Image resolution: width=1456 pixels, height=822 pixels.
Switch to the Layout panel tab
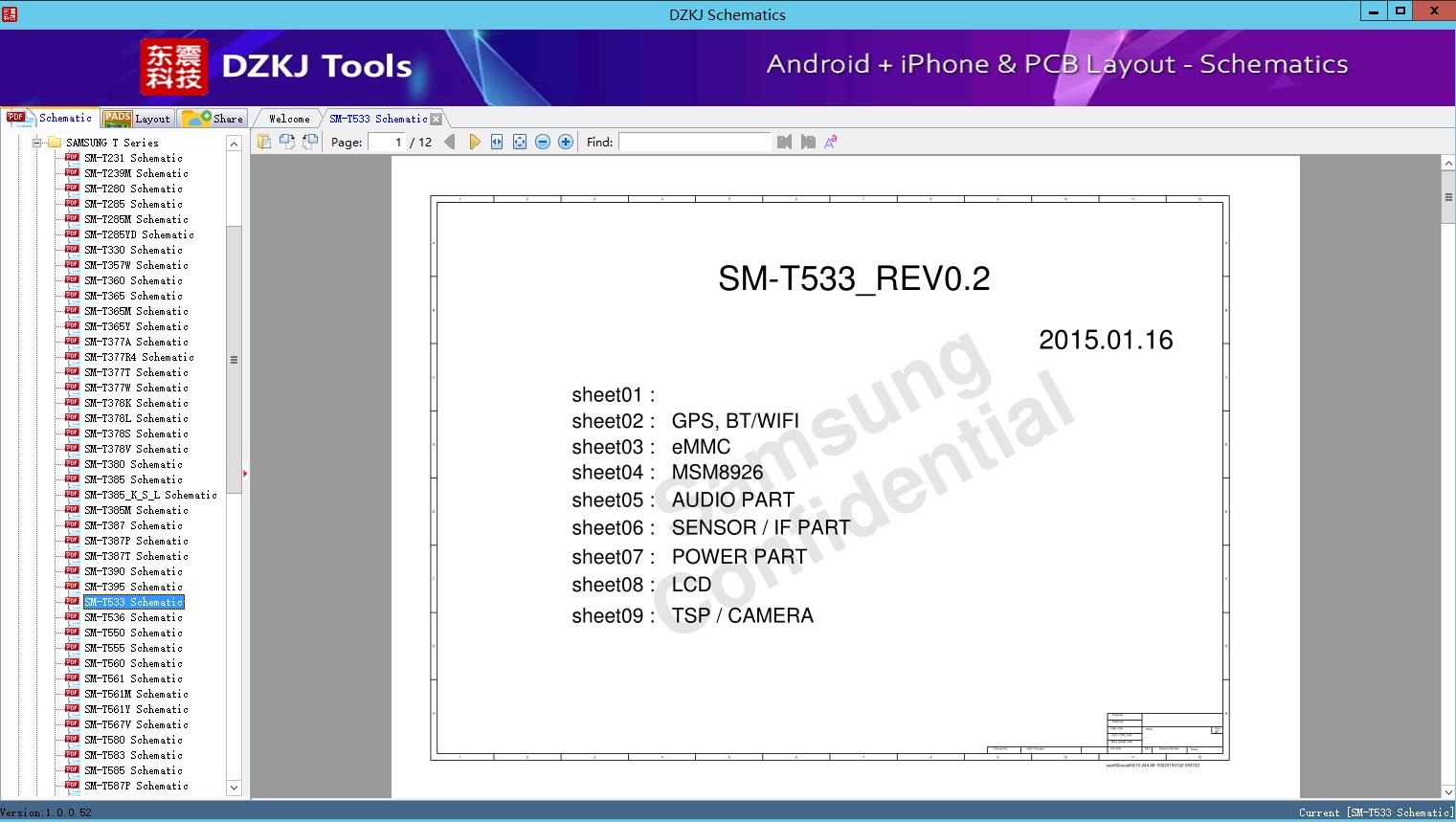point(137,118)
